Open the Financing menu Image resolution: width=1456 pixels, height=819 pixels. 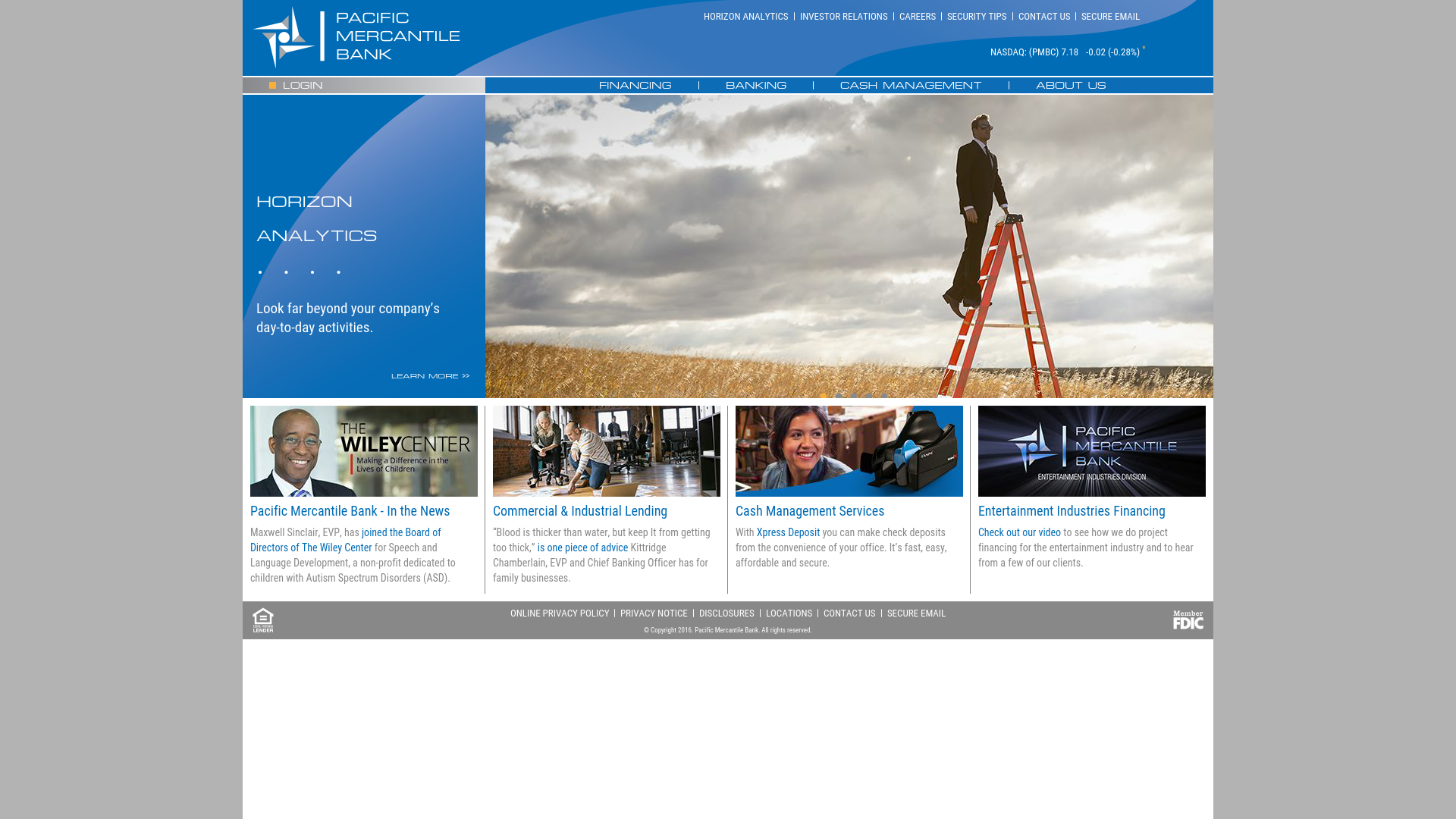tap(635, 86)
